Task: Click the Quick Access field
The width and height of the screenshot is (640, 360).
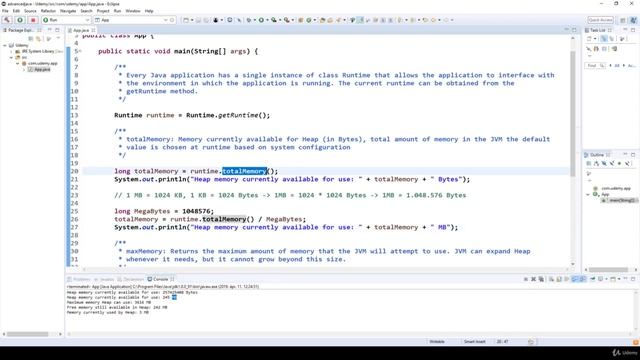Action: click(x=601, y=20)
